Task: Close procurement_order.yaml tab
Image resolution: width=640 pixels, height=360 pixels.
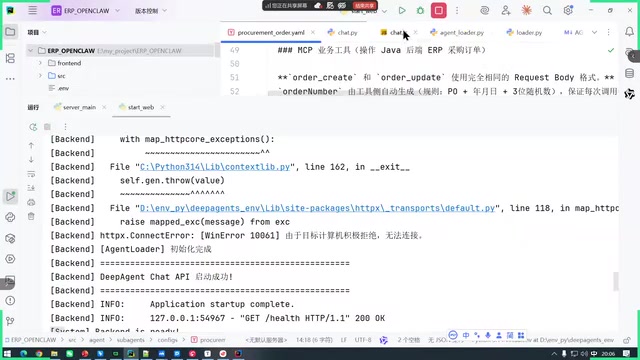Action: [313, 32]
